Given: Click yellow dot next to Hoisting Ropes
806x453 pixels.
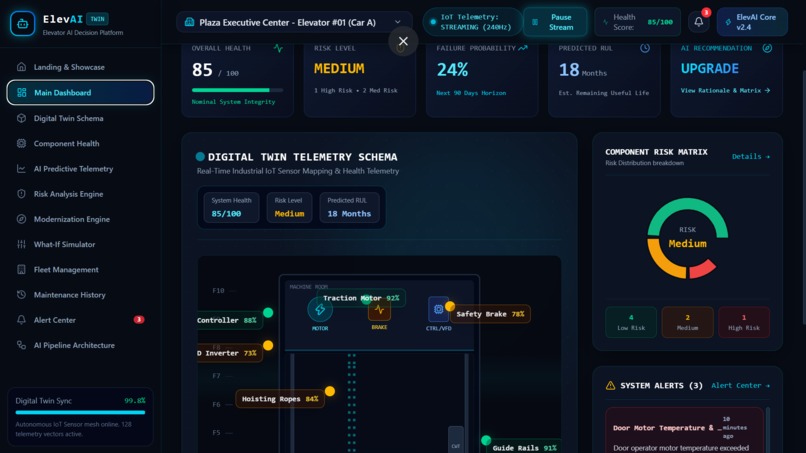Looking at the screenshot, I should (330, 391).
